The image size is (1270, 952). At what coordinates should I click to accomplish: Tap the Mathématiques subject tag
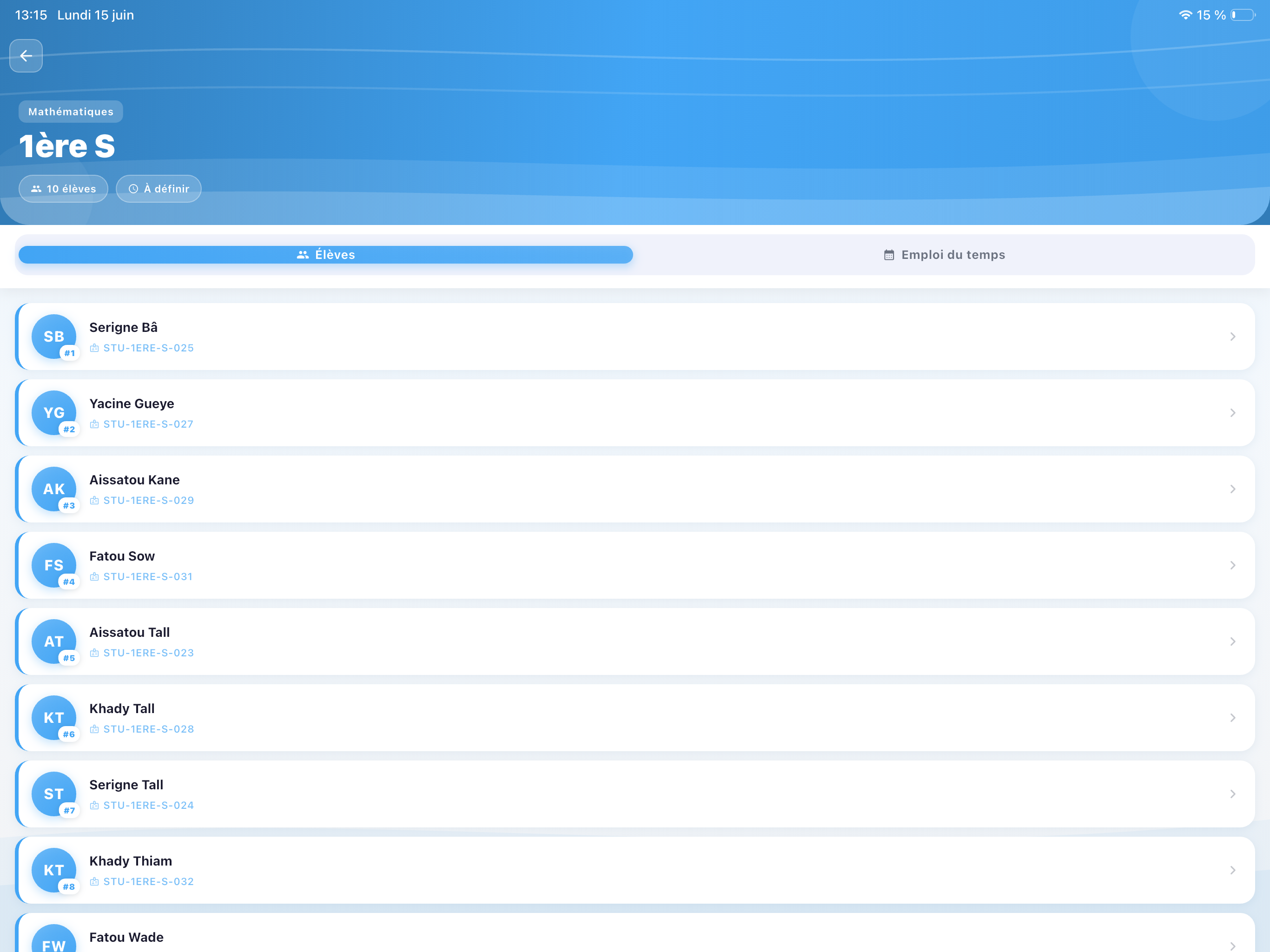point(71,112)
